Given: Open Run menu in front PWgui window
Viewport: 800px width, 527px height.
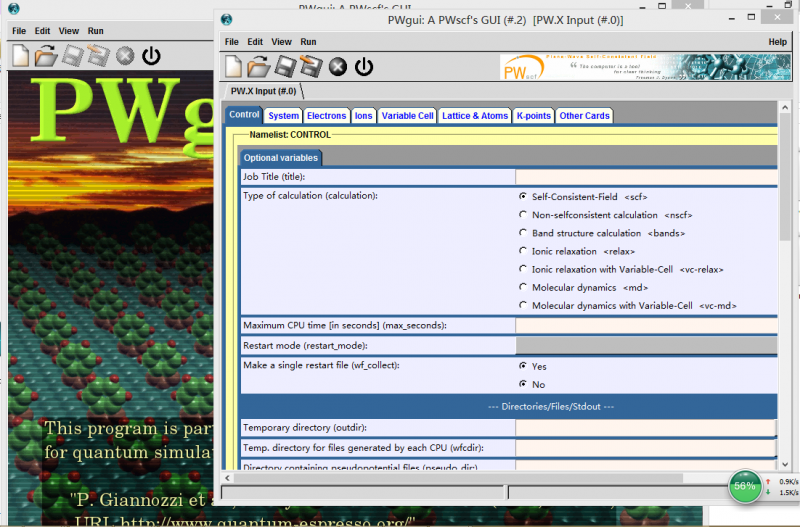Looking at the screenshot, I should [x=308, y=42].
